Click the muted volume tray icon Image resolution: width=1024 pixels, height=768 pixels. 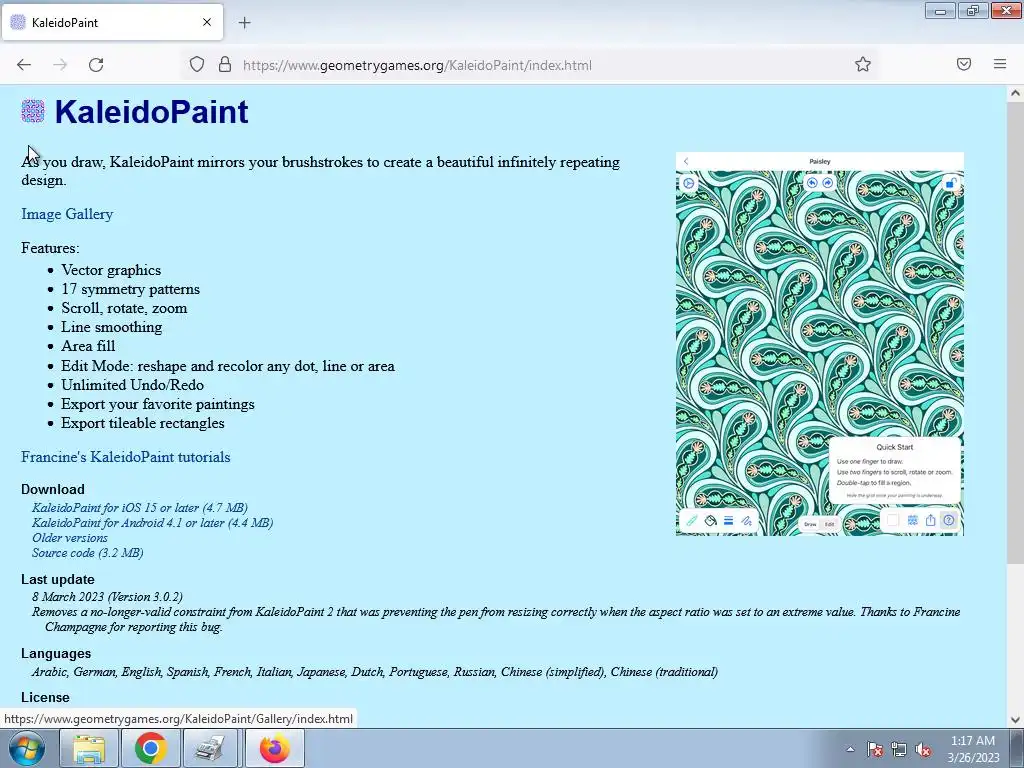(x=923, y=749)
